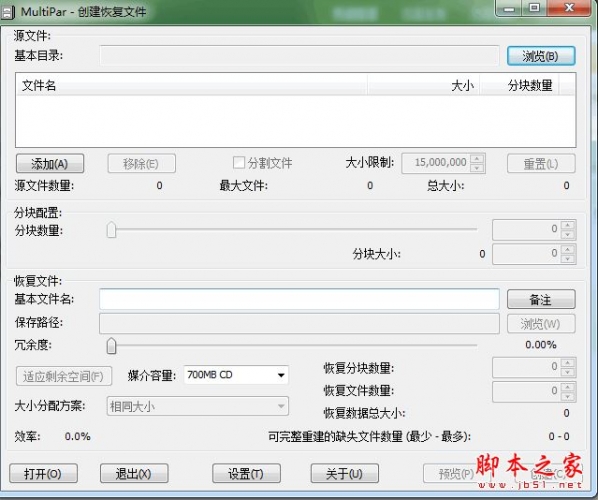The height and width of the screenshot is (500, 598).
Task: Click the 0.00% redundancy value text
Action: pyautogui.click(x=540, y=345)
